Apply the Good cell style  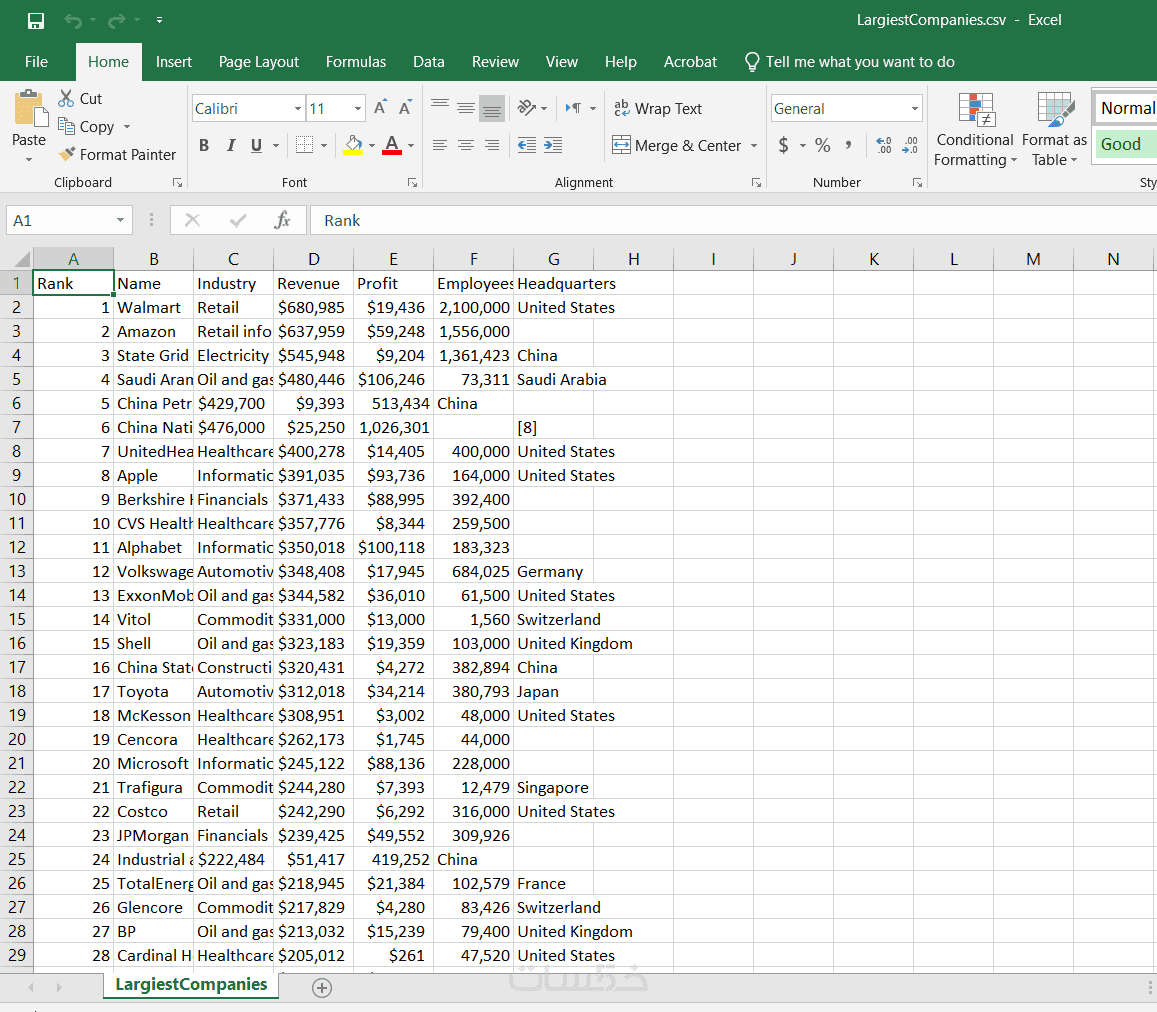[1124, 144]
